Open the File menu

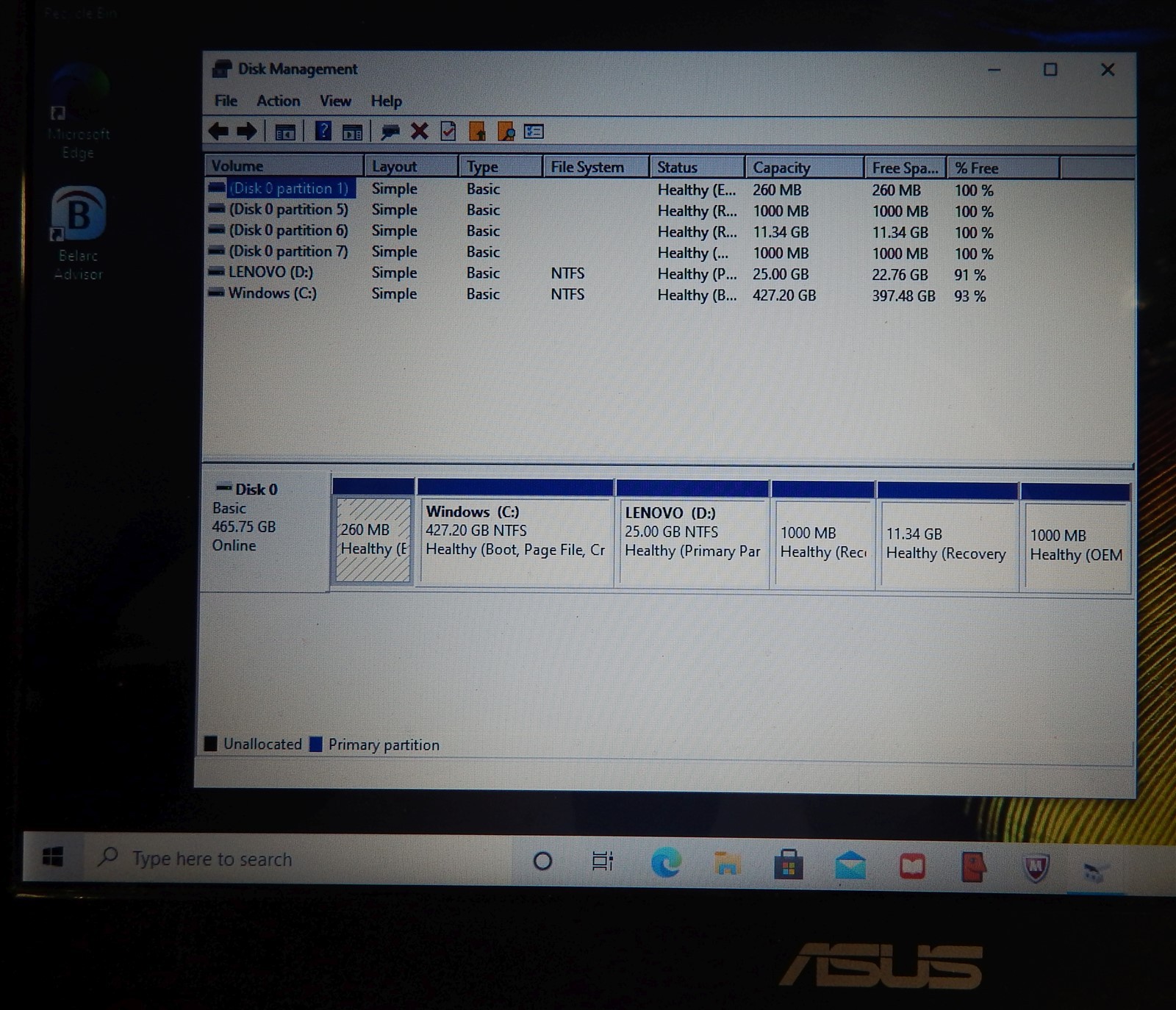226,101
